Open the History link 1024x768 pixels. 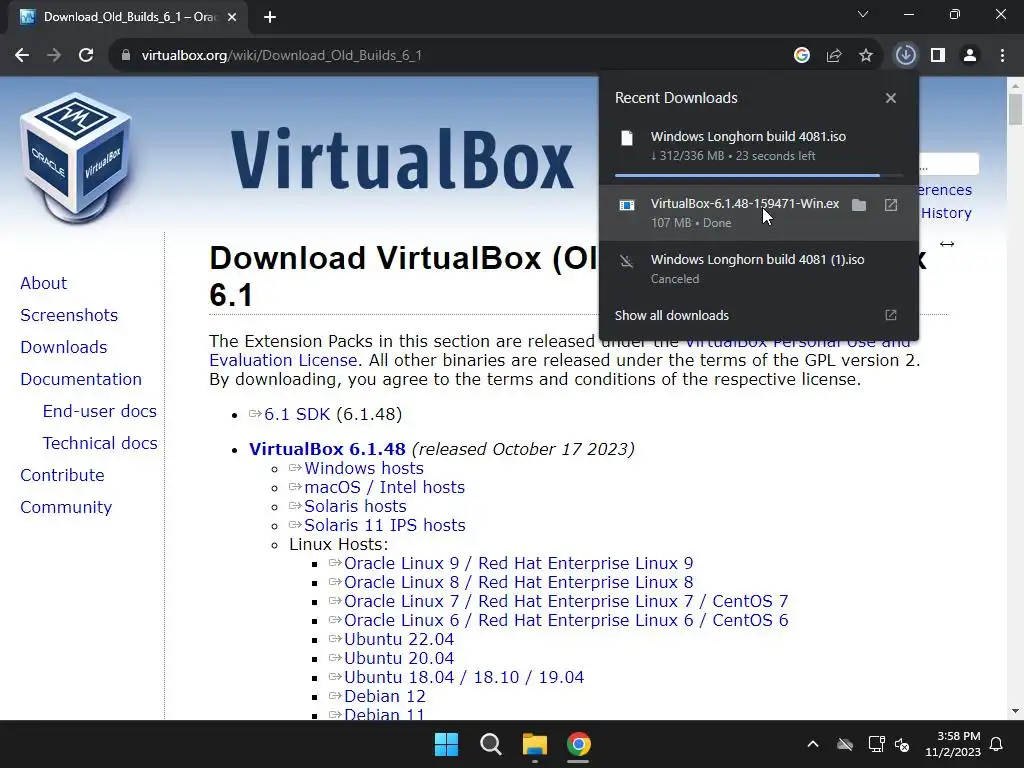point(946,213)
